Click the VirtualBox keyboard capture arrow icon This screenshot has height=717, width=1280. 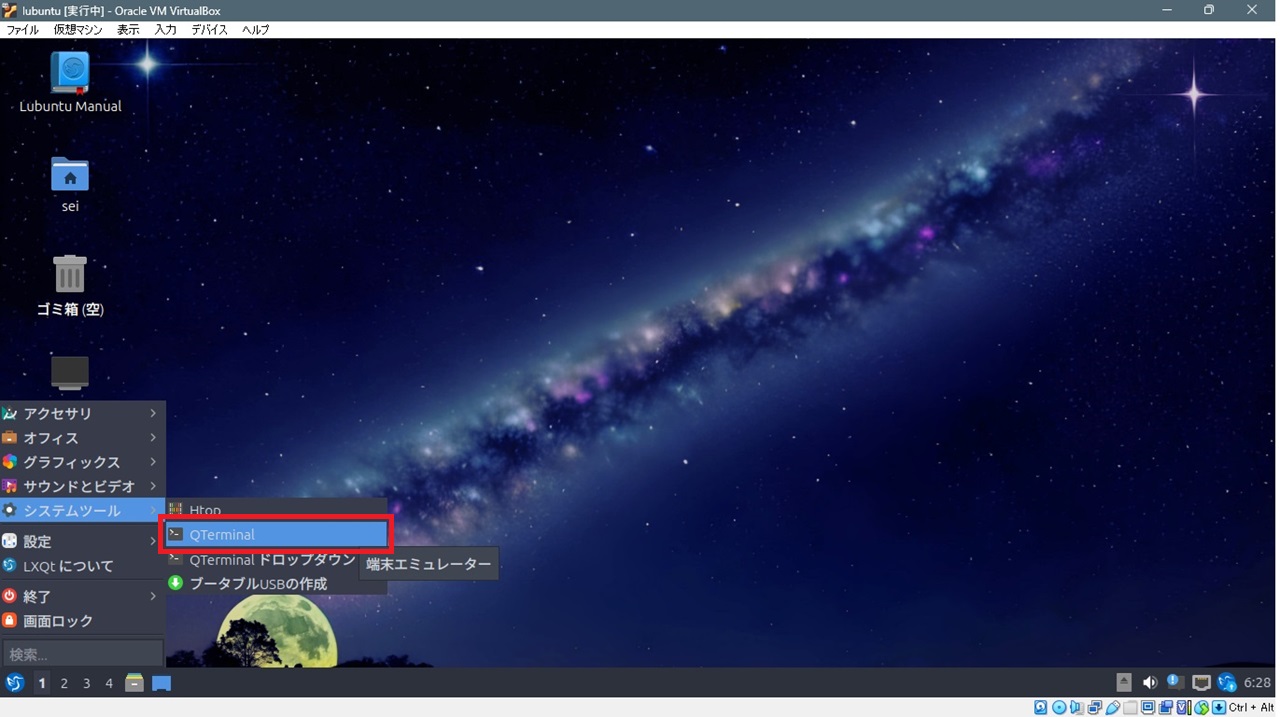[x=1219, y=708]
